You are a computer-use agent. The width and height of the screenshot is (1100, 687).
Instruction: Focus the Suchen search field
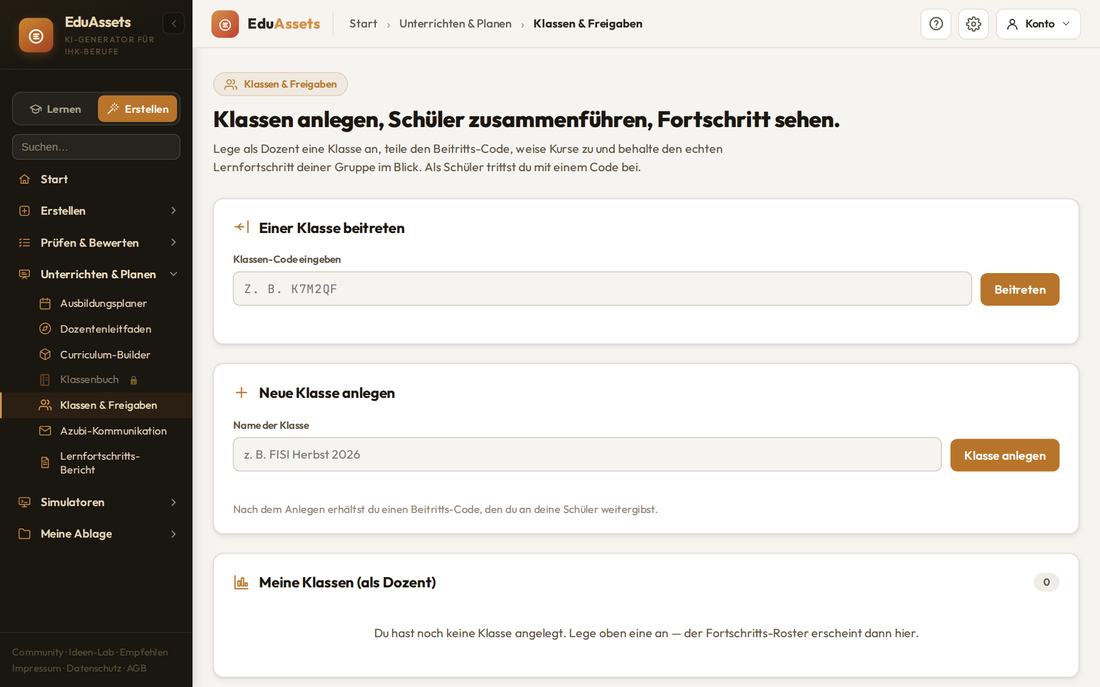[96, 147]
